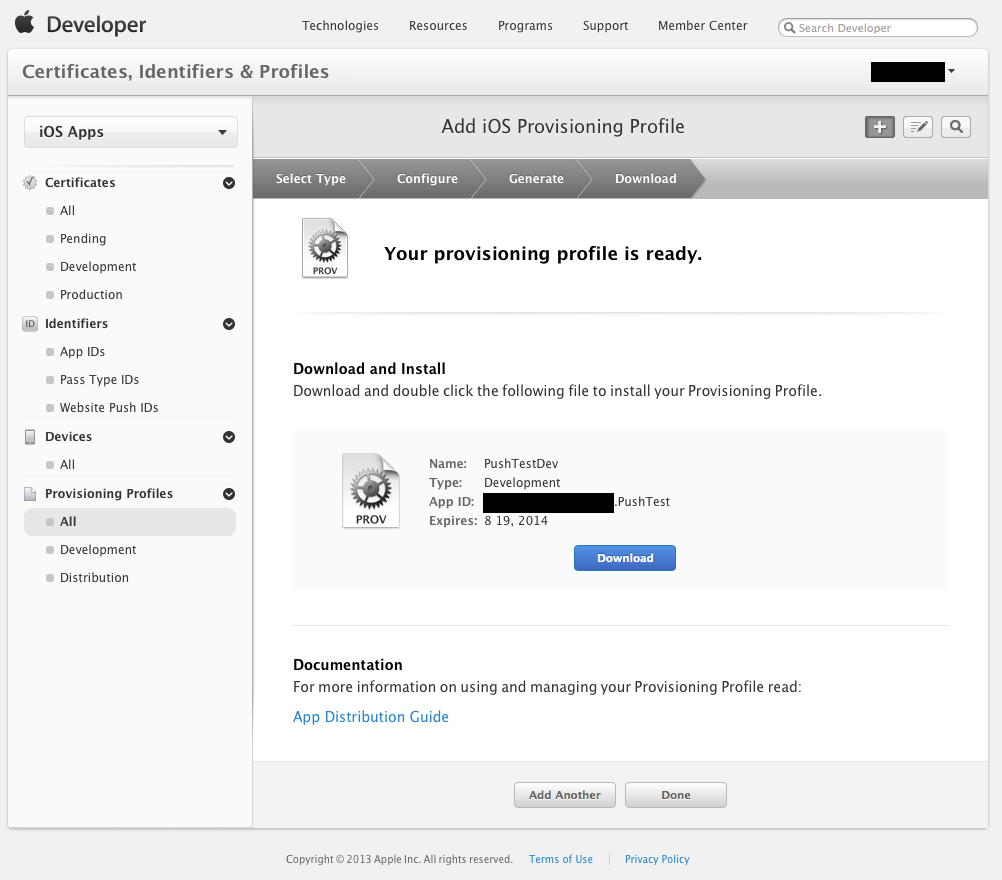Open the Programs menu

525,26
